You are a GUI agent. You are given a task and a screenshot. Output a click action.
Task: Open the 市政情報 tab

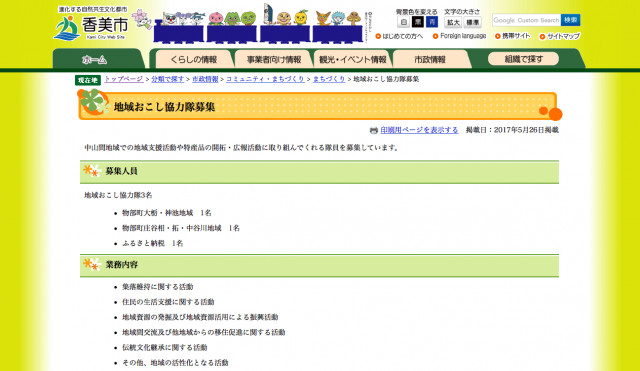point(430,60)
